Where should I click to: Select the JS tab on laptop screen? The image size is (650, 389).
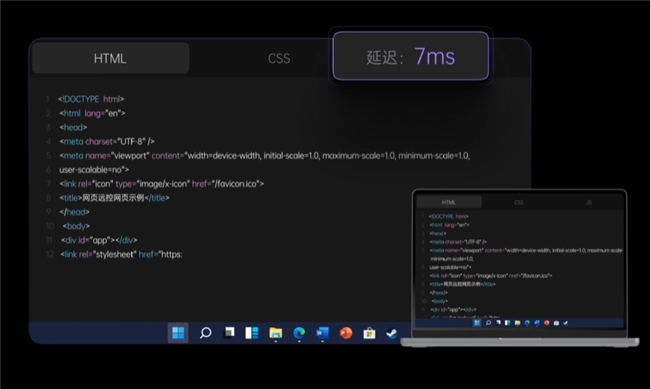589,202
